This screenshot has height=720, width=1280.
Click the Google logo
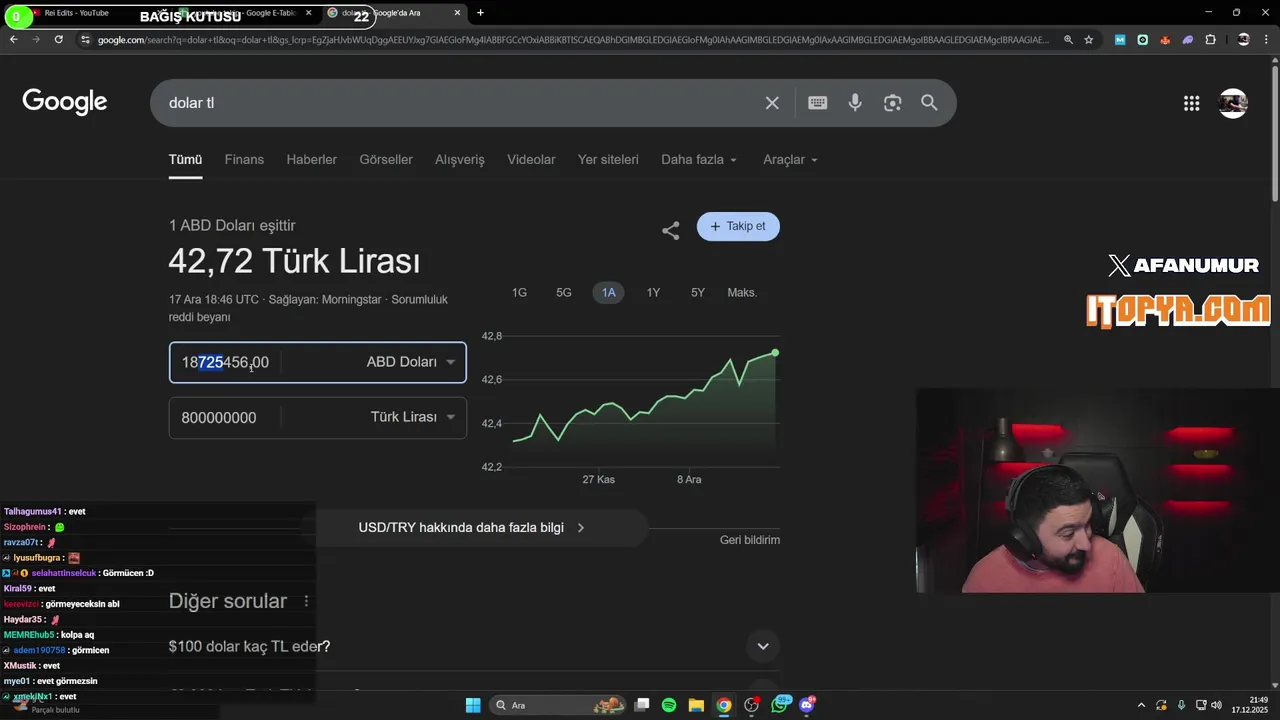(65, 102)
